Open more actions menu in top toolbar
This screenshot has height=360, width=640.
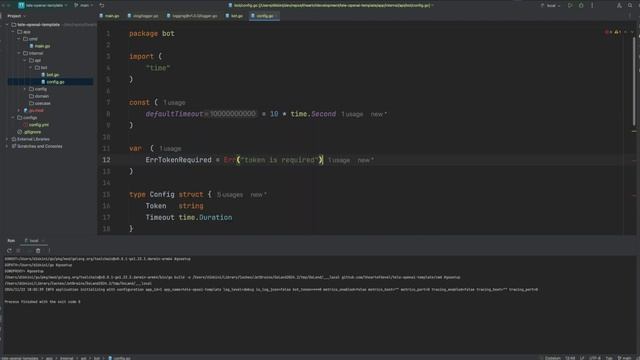(x=592, y=6)
